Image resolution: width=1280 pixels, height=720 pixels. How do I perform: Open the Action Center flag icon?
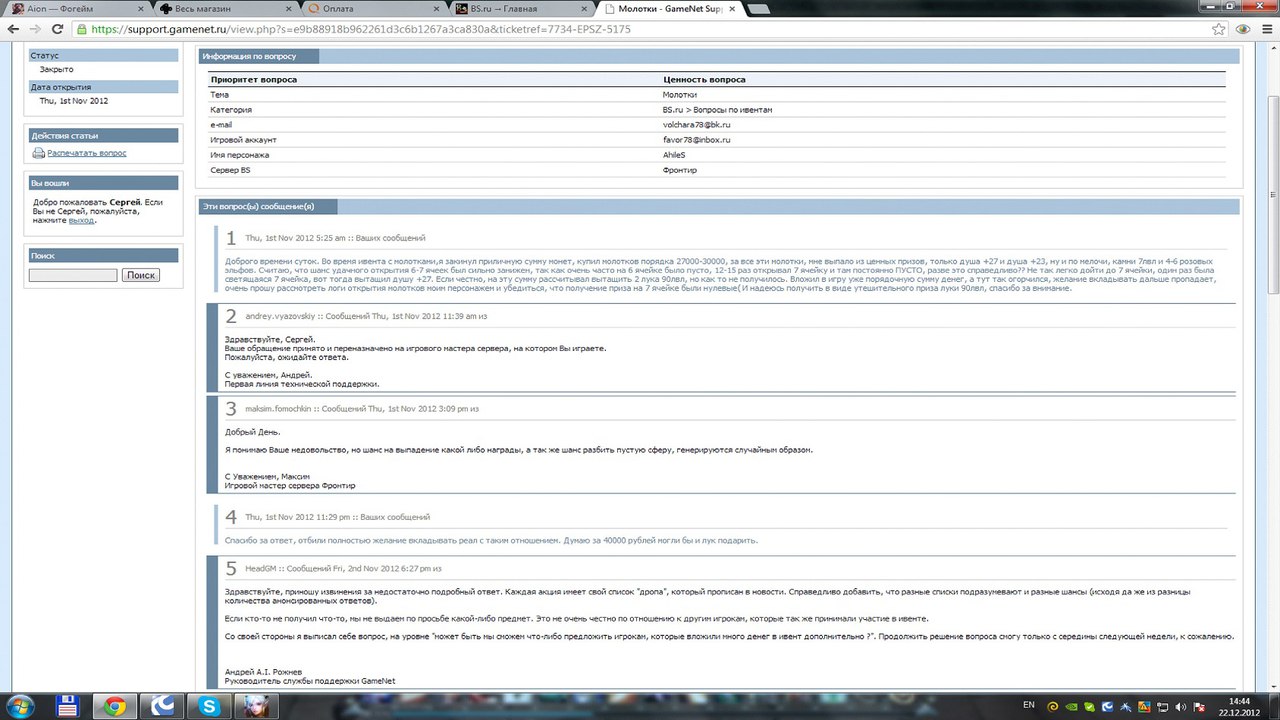pos(1201,705)
